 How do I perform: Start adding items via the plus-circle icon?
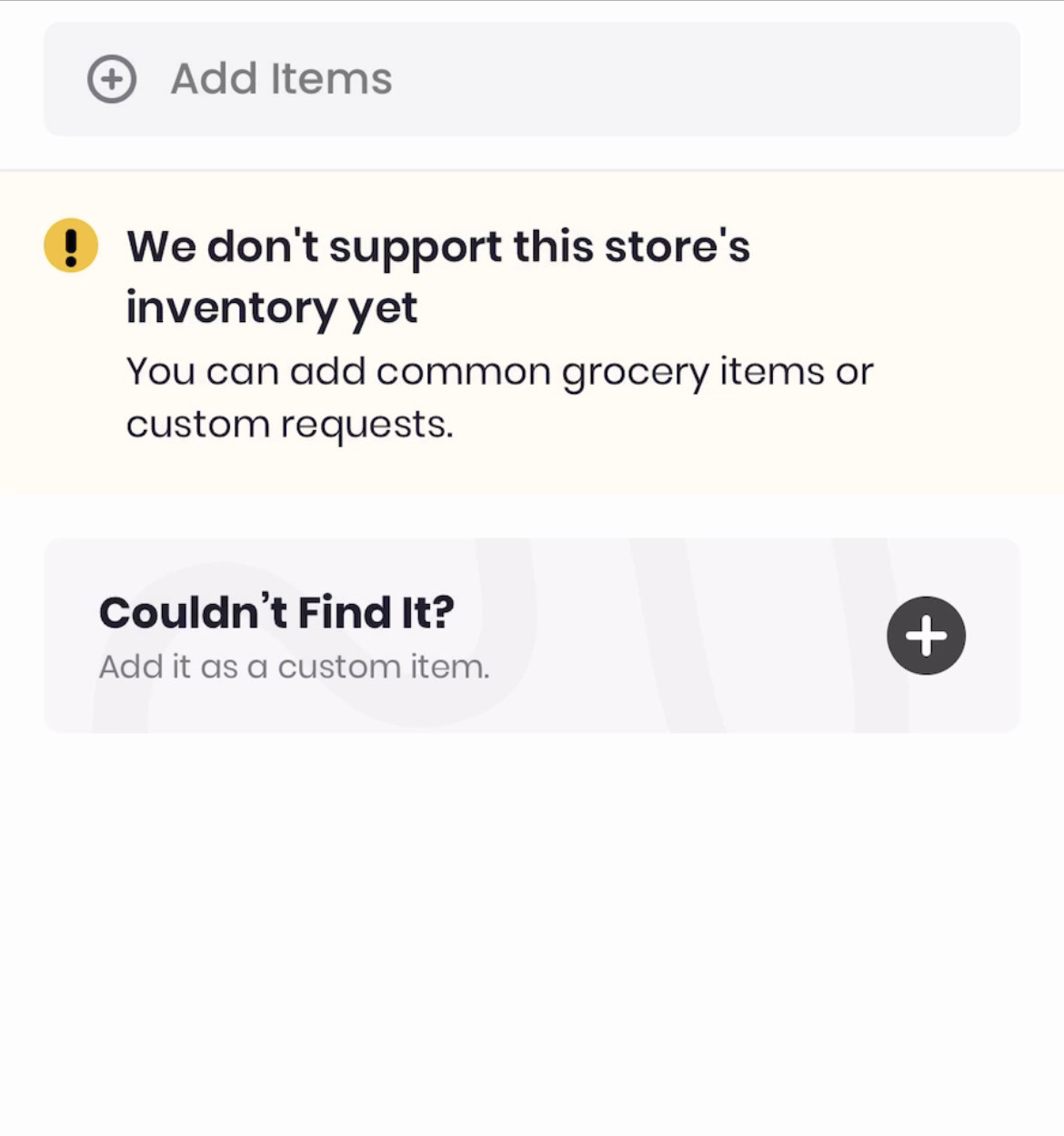point(112,79)
